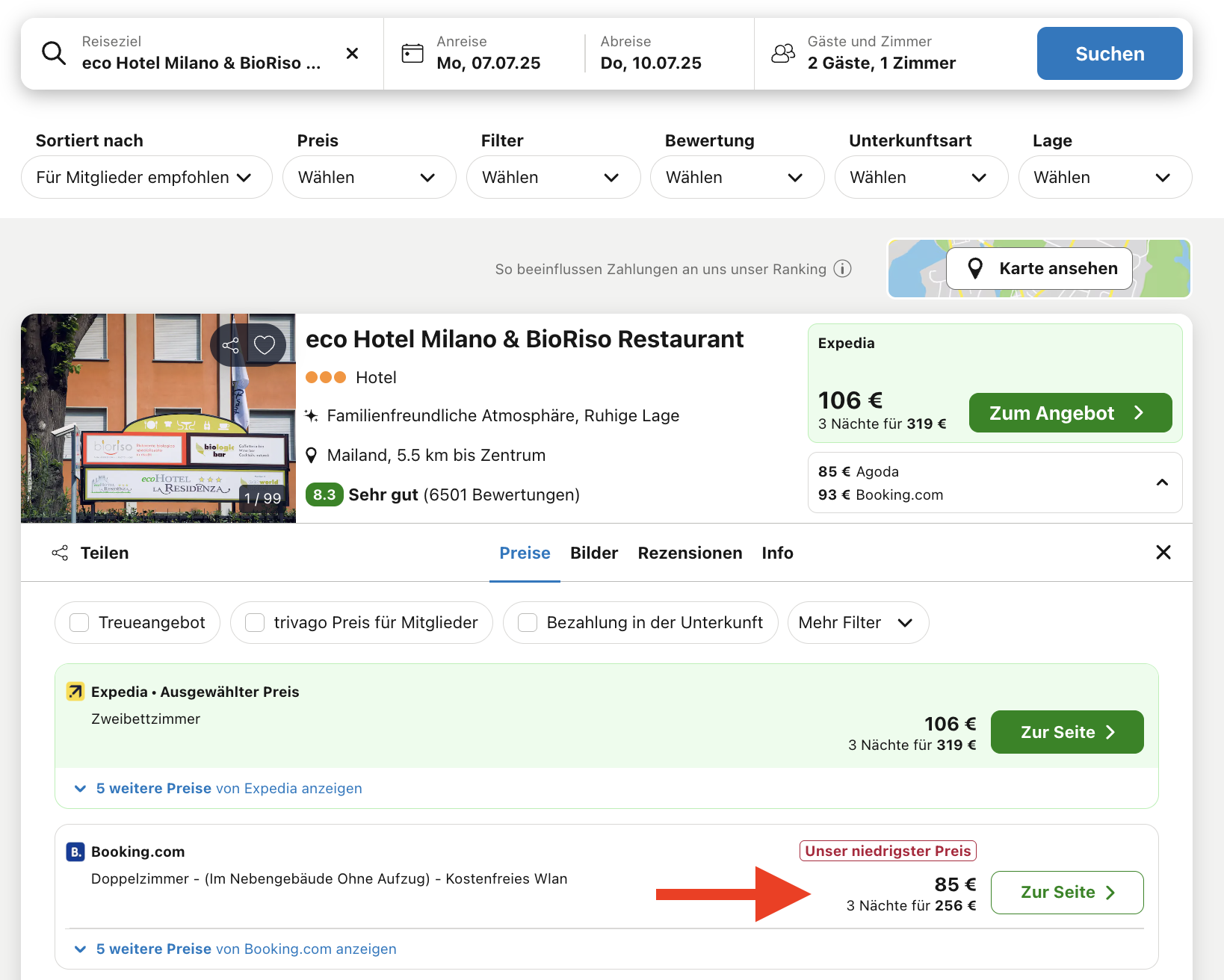Click the Unser niedrigster Preis badge
The width and height of the screenshot is (1224, 980).
[888, 851]
